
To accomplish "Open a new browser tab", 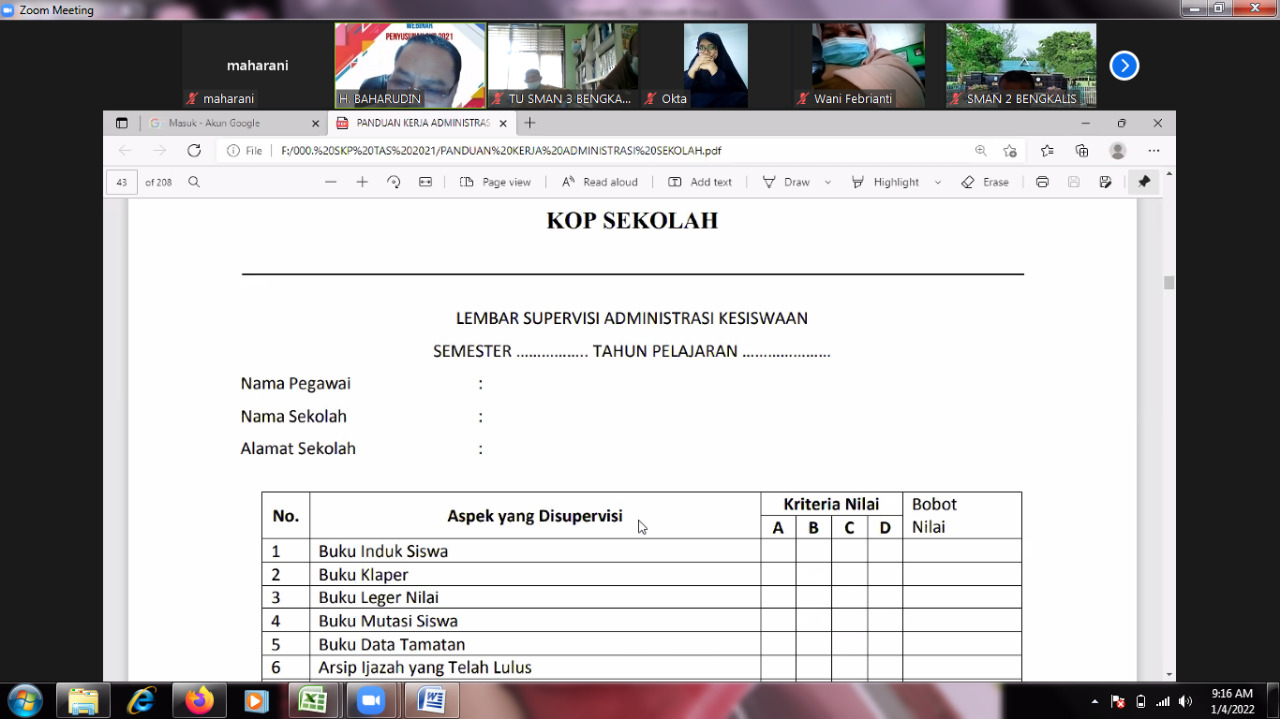I will click(530, 123).
